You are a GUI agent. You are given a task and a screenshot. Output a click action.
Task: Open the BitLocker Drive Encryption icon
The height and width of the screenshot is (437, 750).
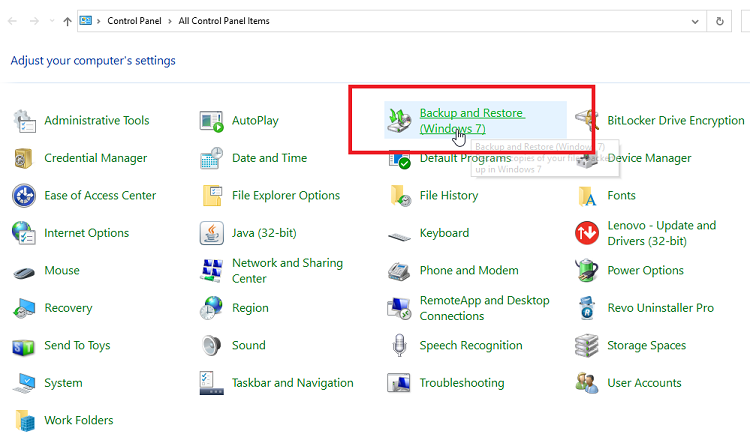click(587, 120)
